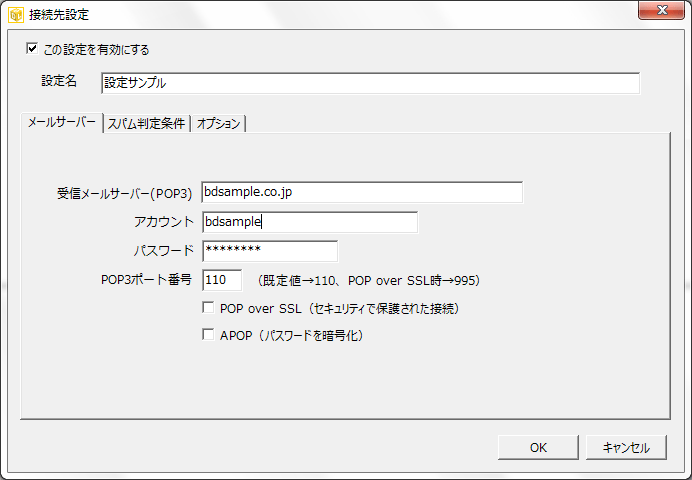Open the オプション tab
The height and width of the screenshot is (480, 692).
(218, 124)
